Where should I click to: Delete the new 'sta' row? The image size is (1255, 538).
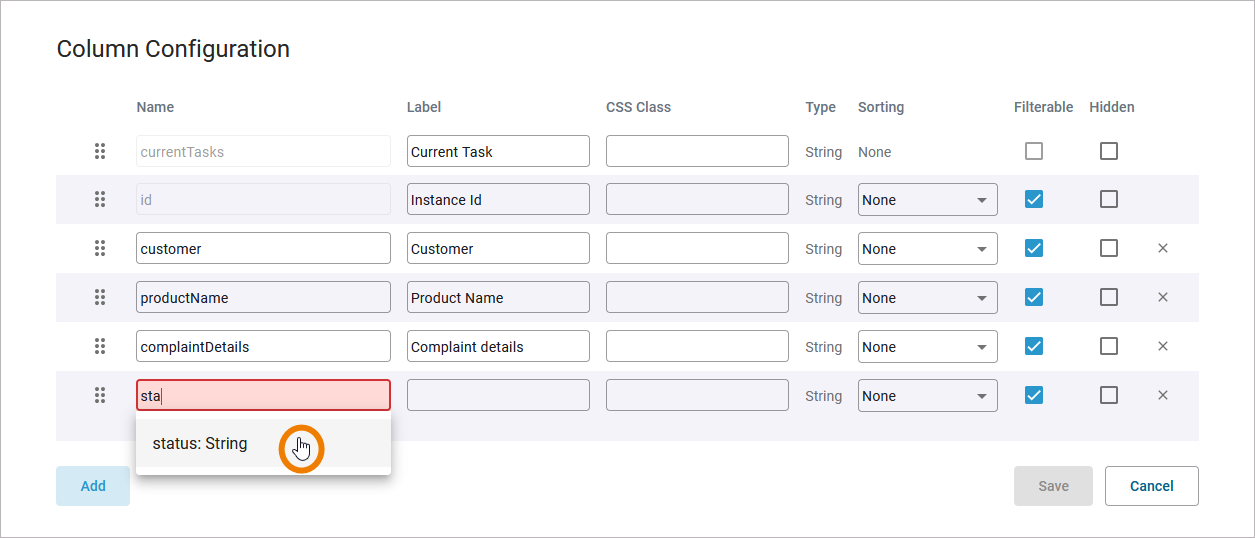(x=1163, y=395)
